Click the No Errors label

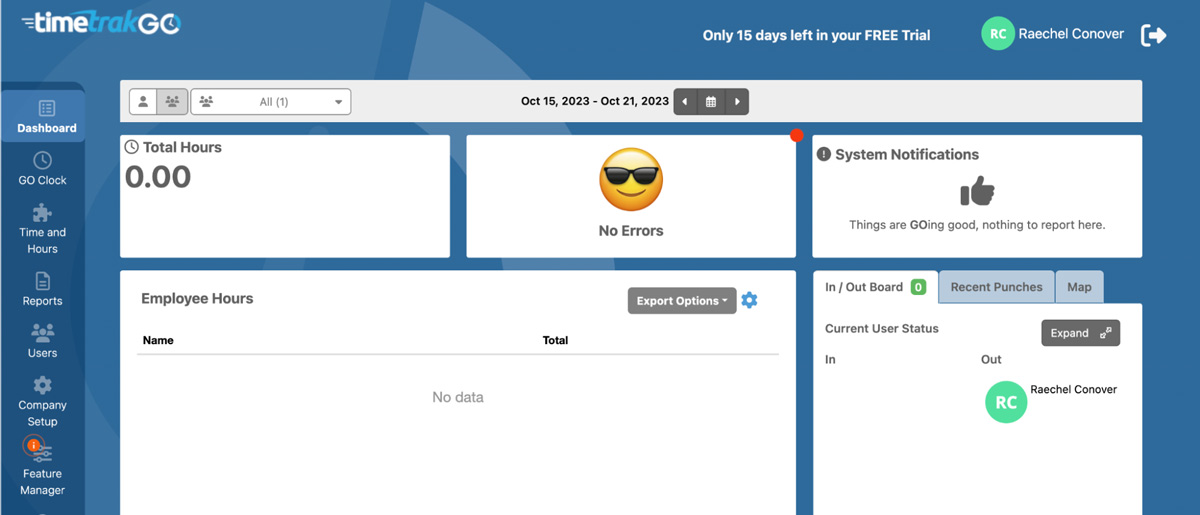coord(631,231)
